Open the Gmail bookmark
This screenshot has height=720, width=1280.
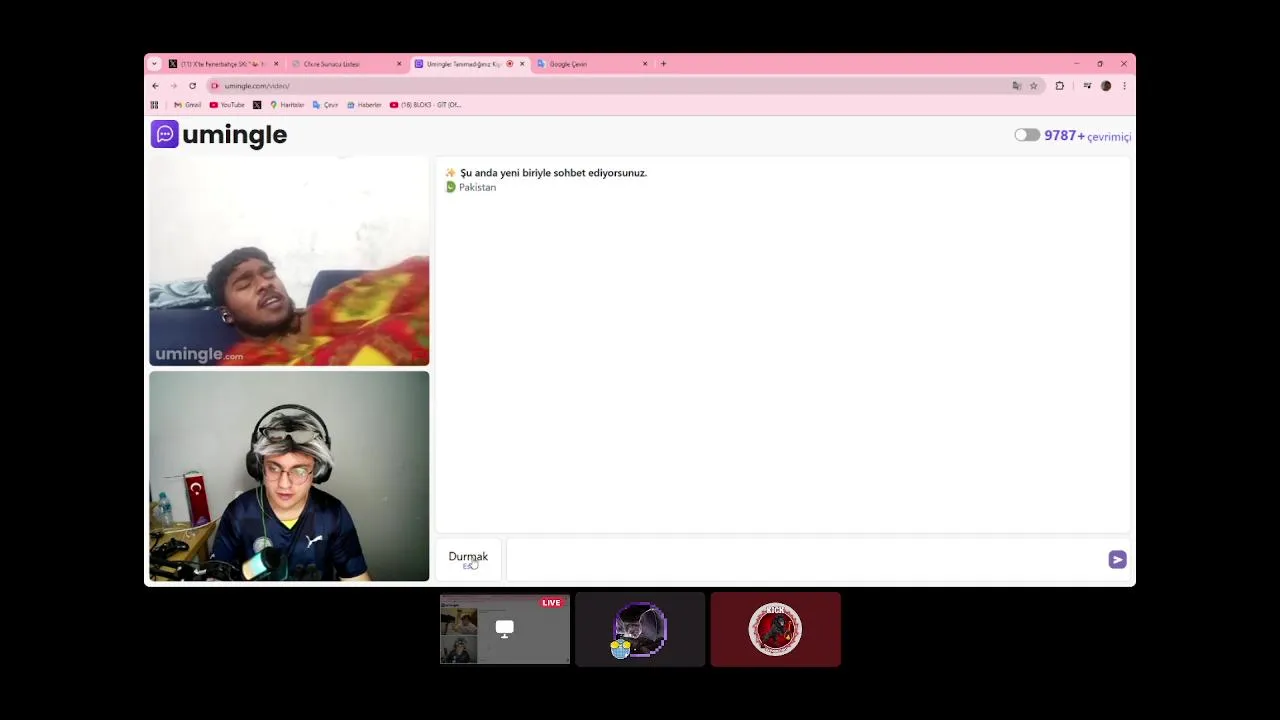[x=187, y=105]
